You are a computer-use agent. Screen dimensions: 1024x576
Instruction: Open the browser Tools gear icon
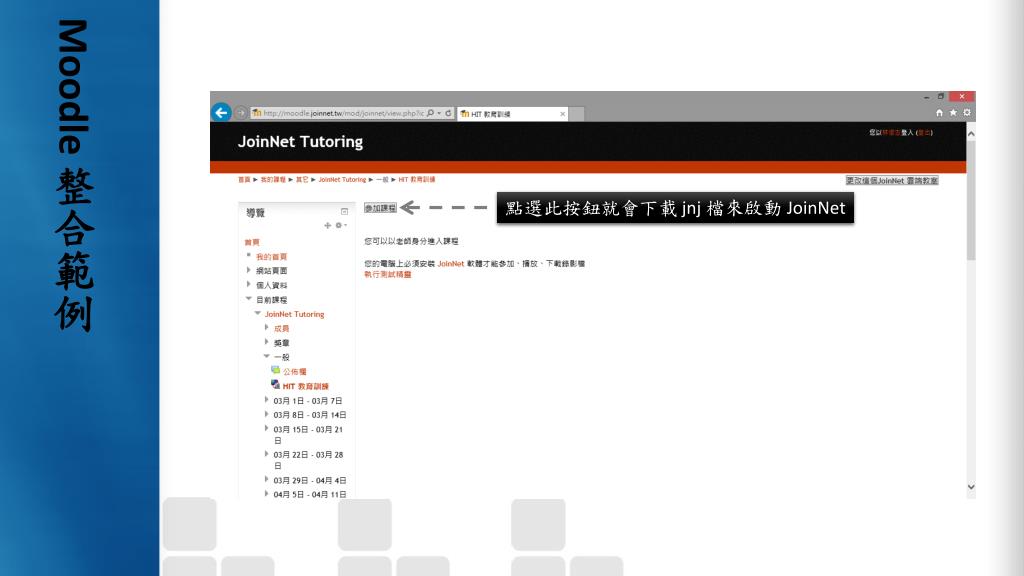pyautogui.click(x=967, y=113)
